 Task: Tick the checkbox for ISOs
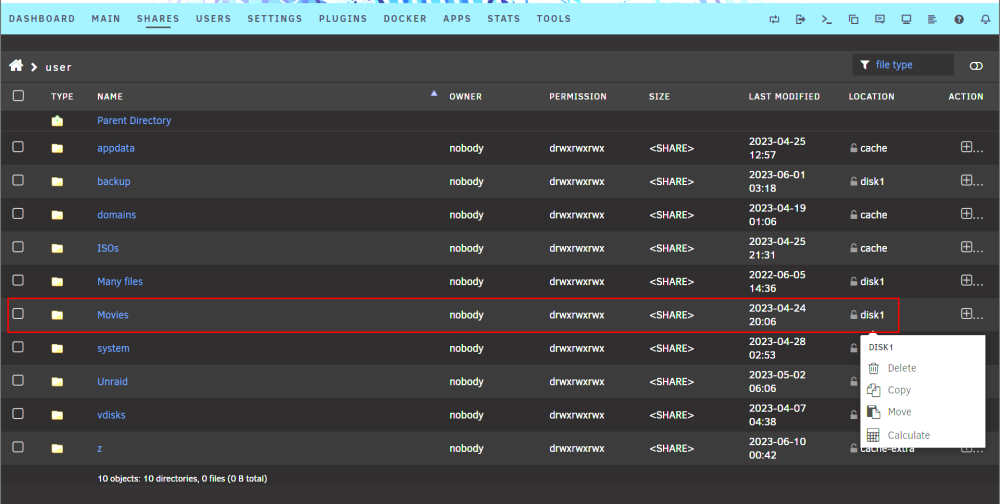pyautogui.click(x=18, y=247)
